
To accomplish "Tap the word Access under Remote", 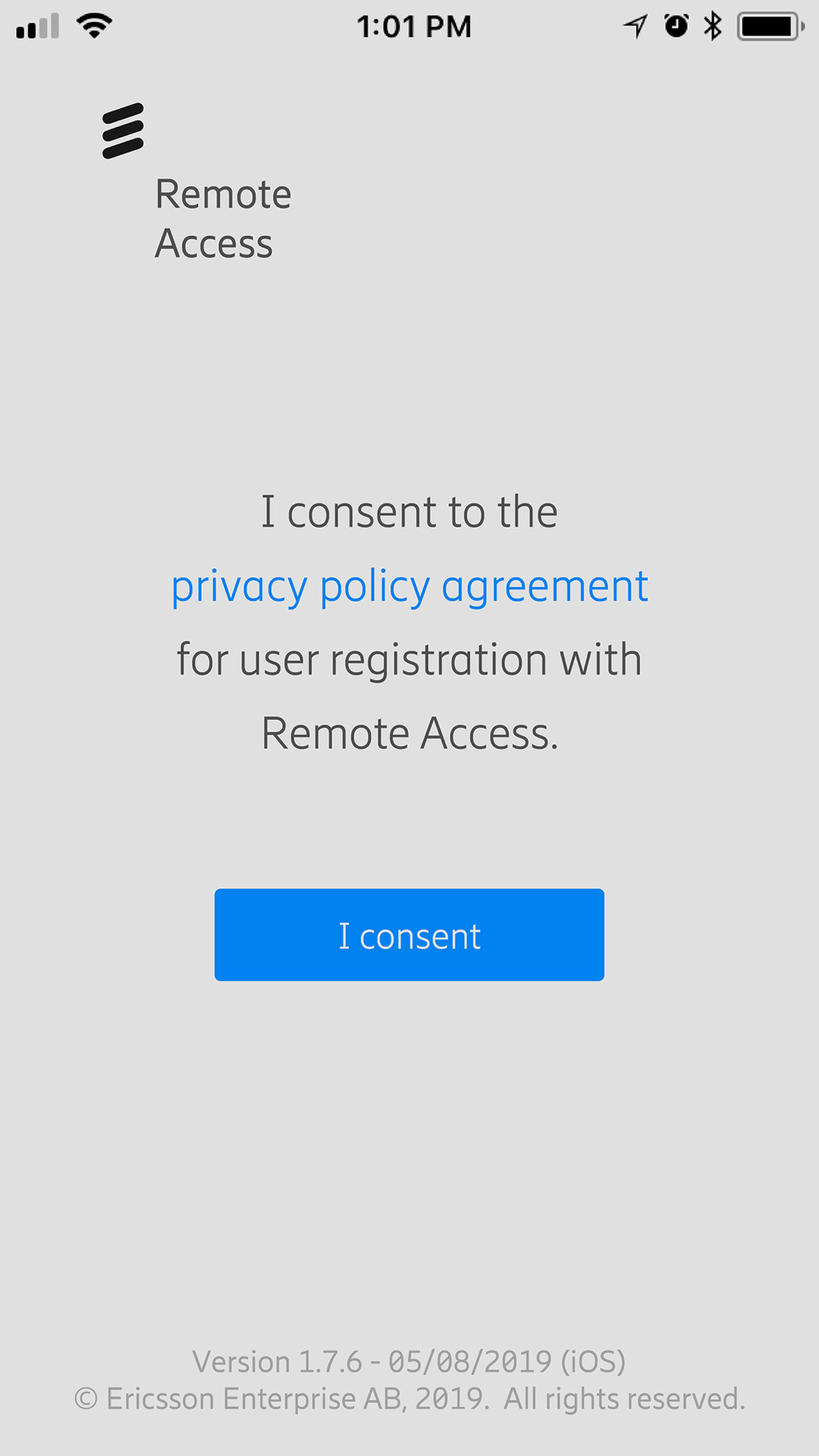I will pyautogui.click(x=214, y=244).
